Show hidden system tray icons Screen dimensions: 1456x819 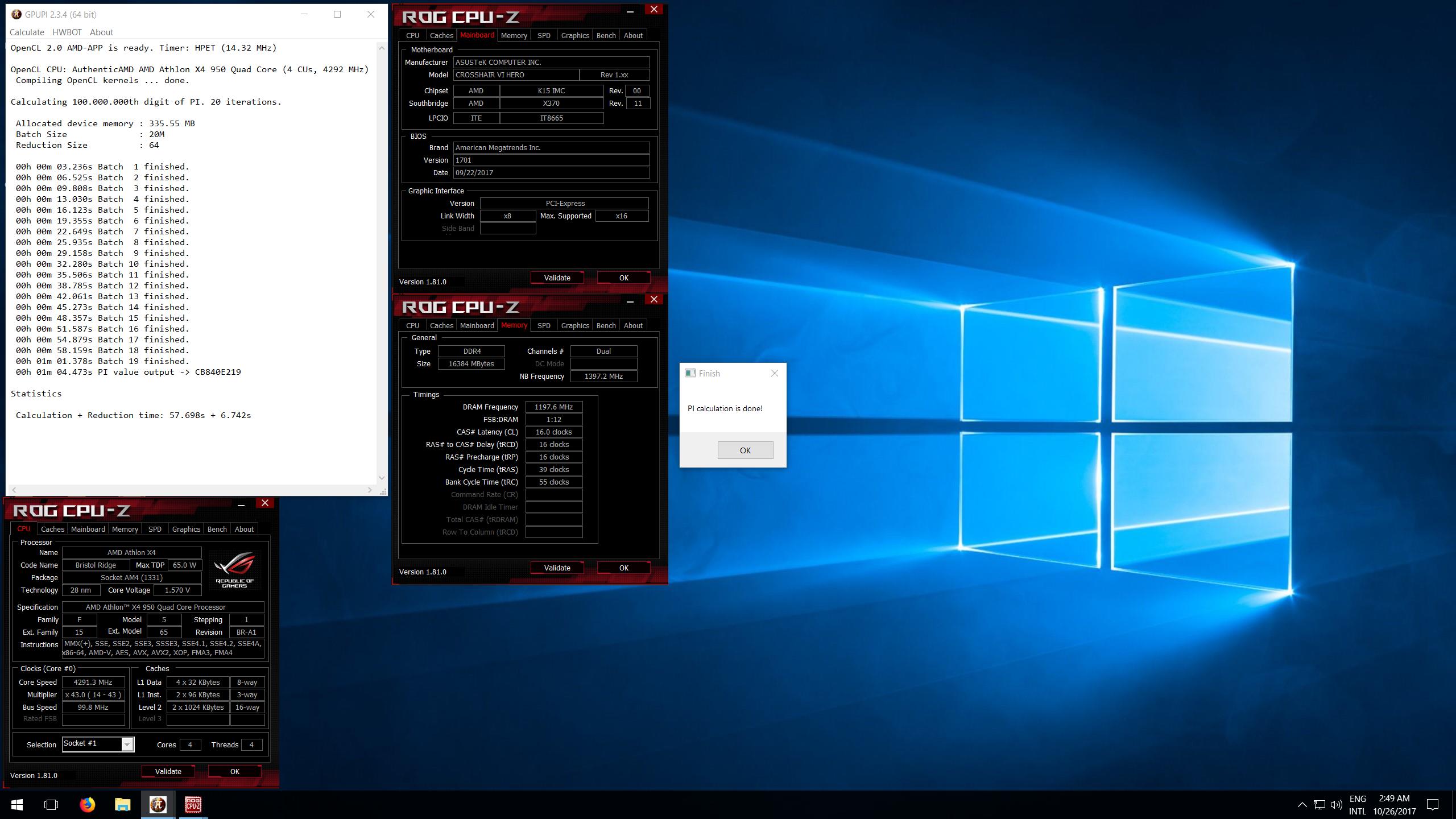[x=1301, y=805]
